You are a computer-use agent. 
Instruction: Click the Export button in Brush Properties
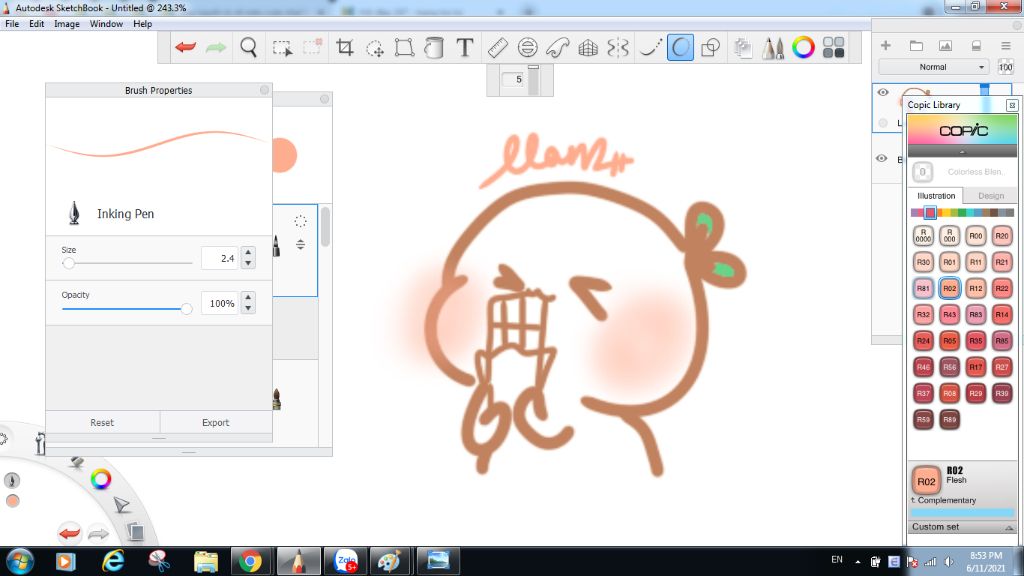[x=216, y=423]
